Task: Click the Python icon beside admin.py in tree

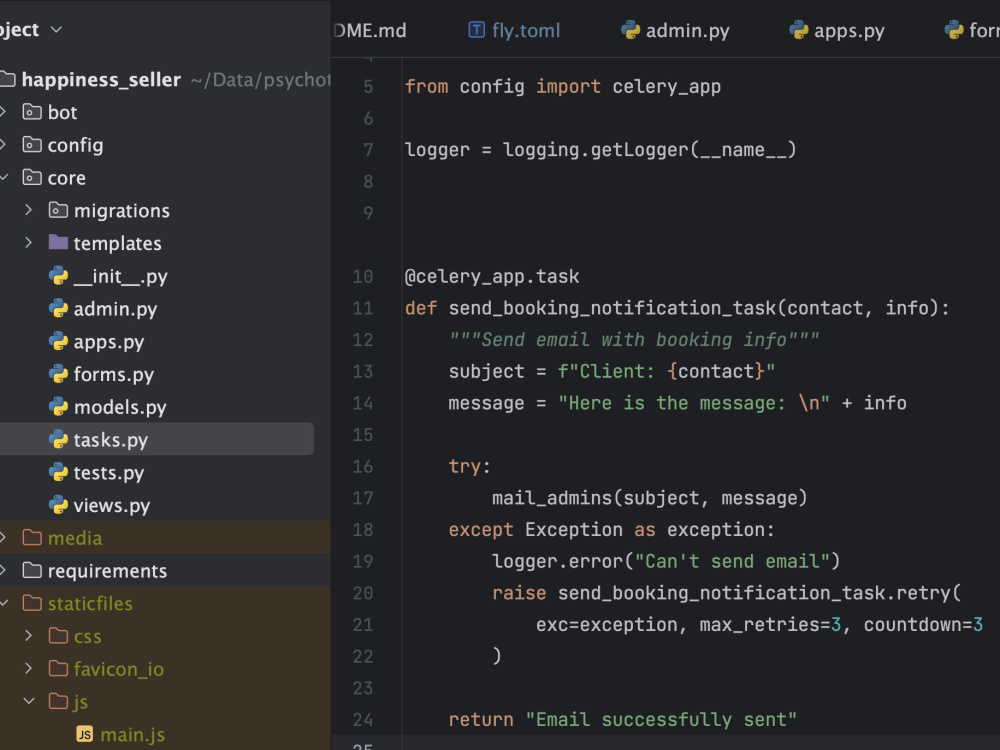Action: pos(58,309)
